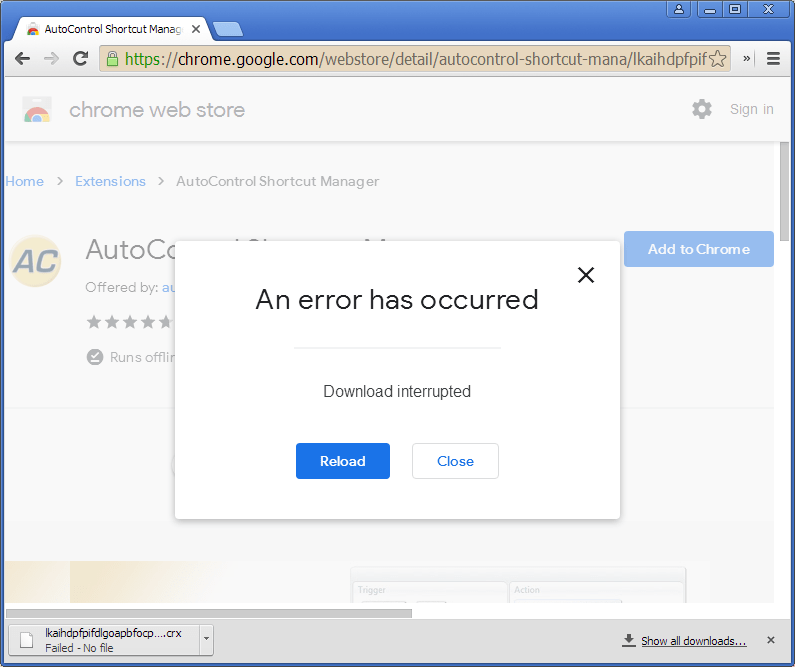Click the download arrow icon in downloads bar
This screenshot has width=795, height=667.
tap(629, 640)
